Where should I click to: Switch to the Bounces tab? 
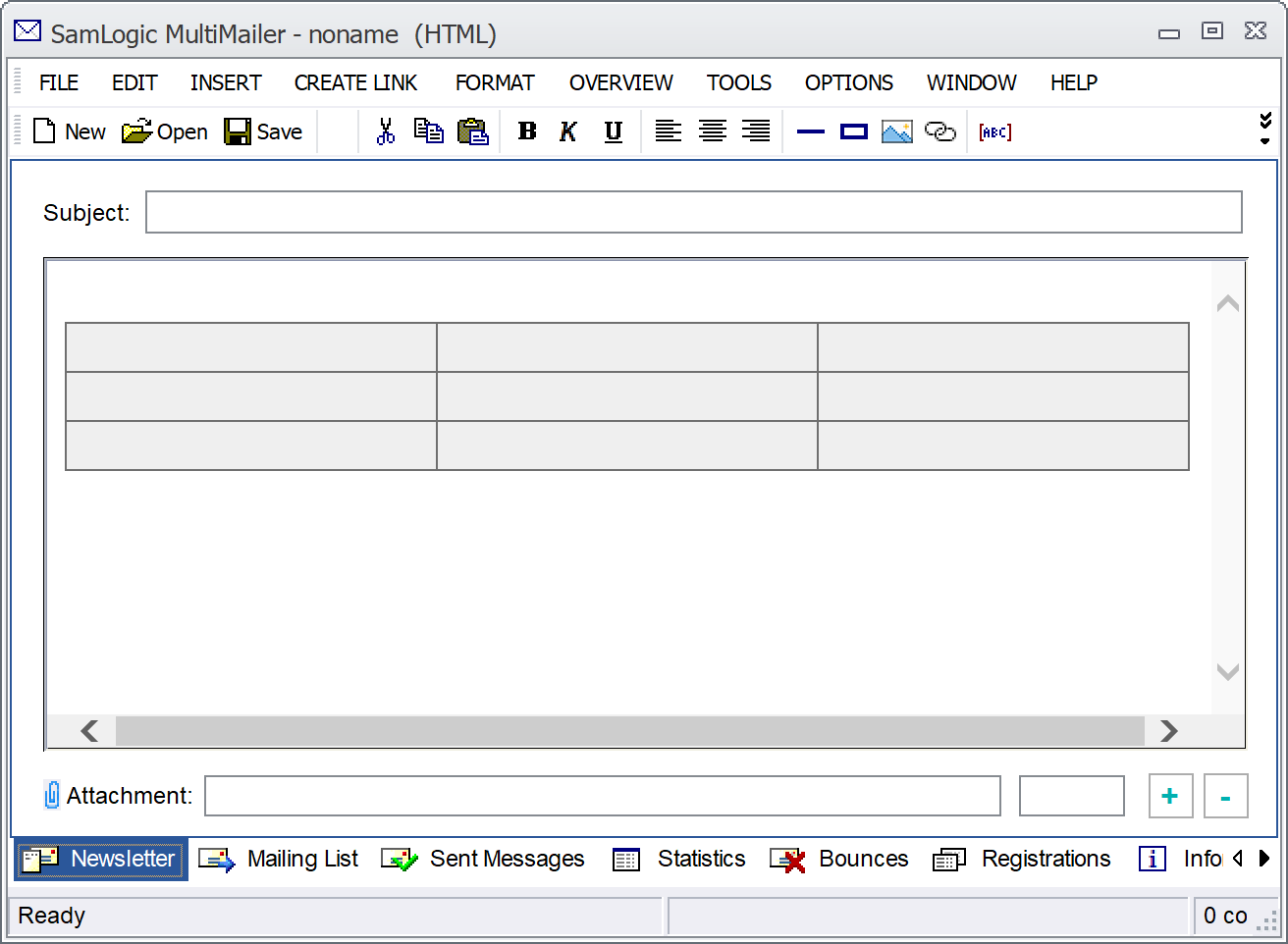point(839,860)
